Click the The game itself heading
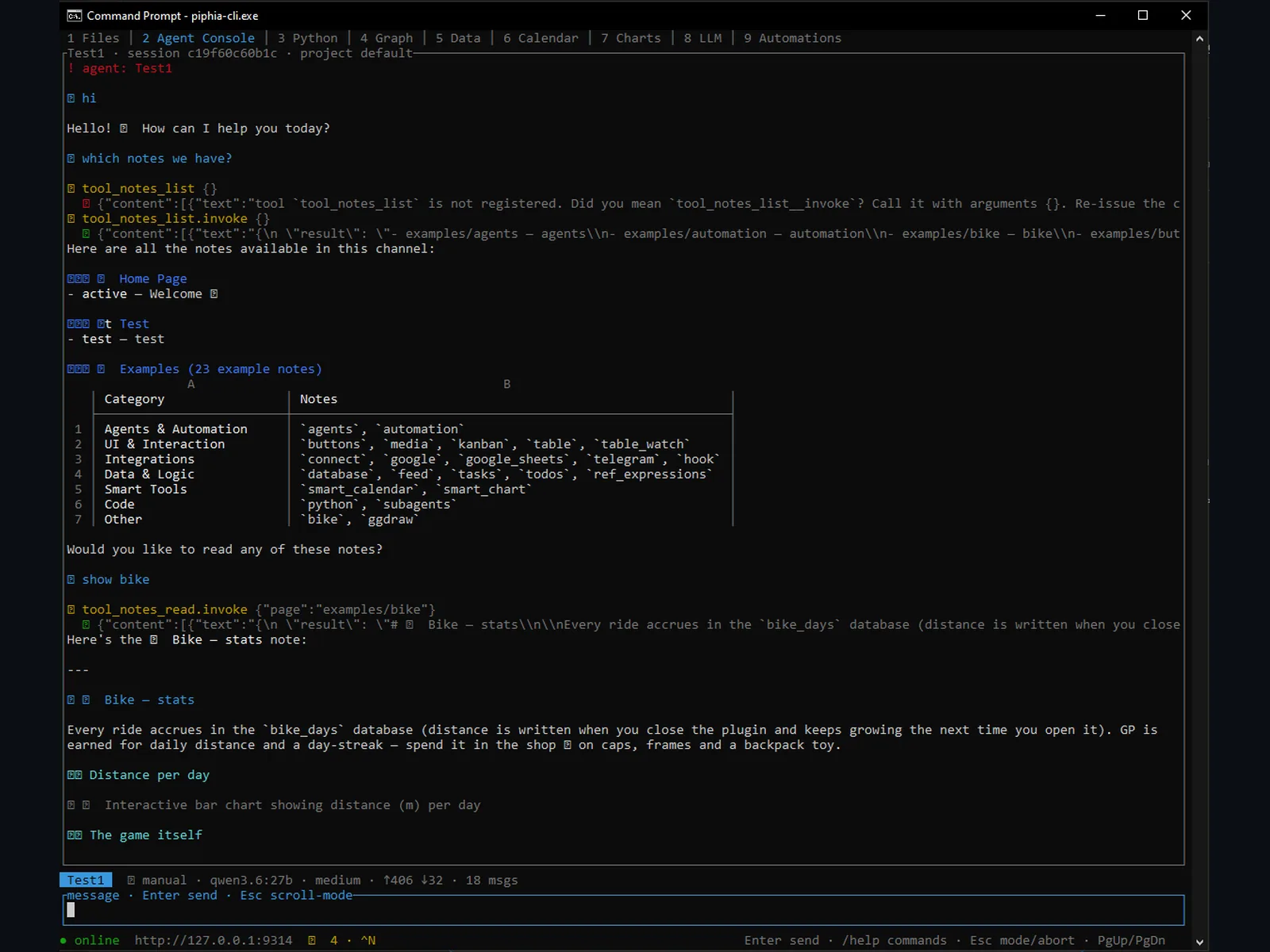Screen dimensions: 1270x952 tap(146, 835)
